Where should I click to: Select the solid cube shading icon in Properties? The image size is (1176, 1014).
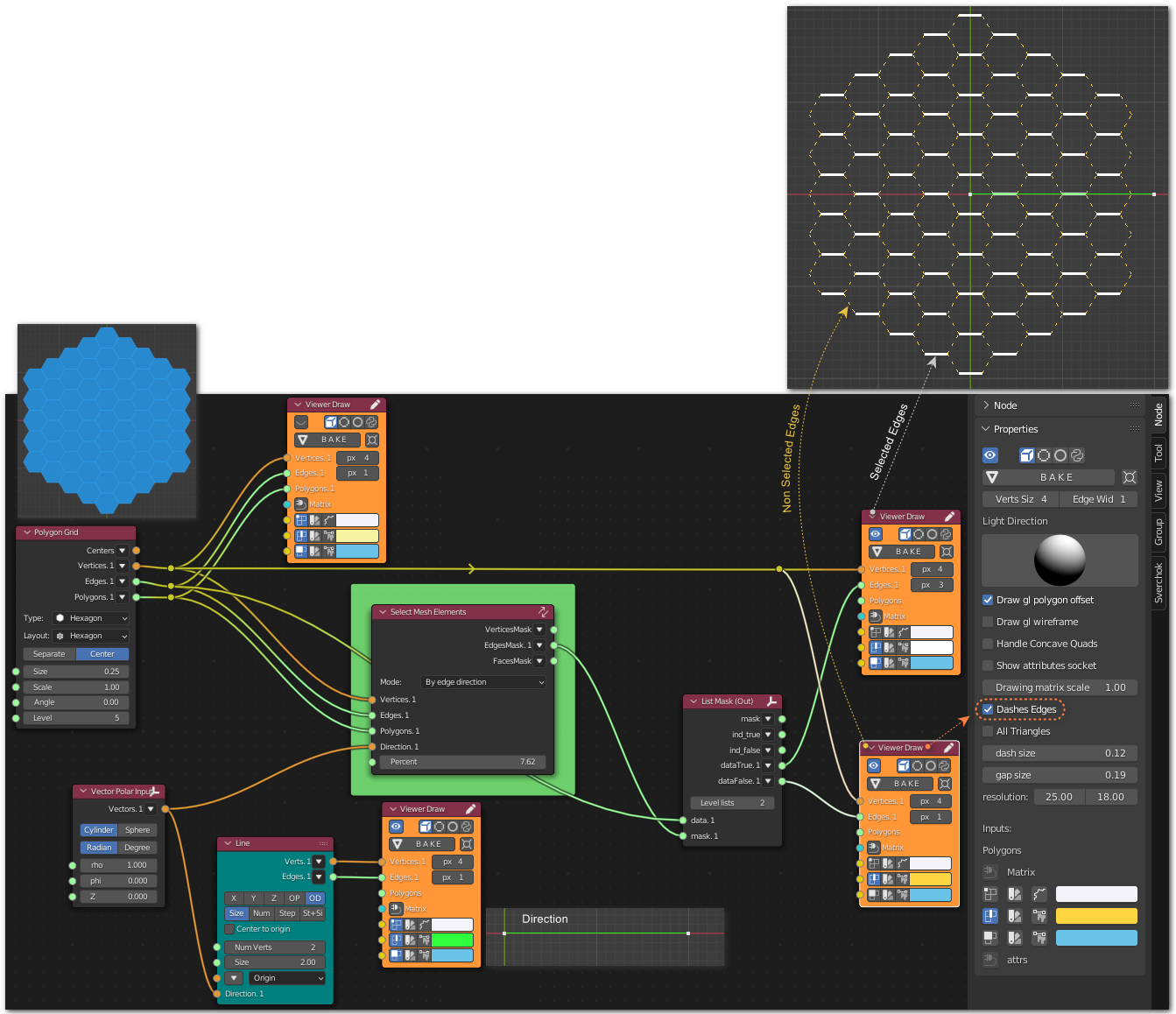tap(1027, 455)
